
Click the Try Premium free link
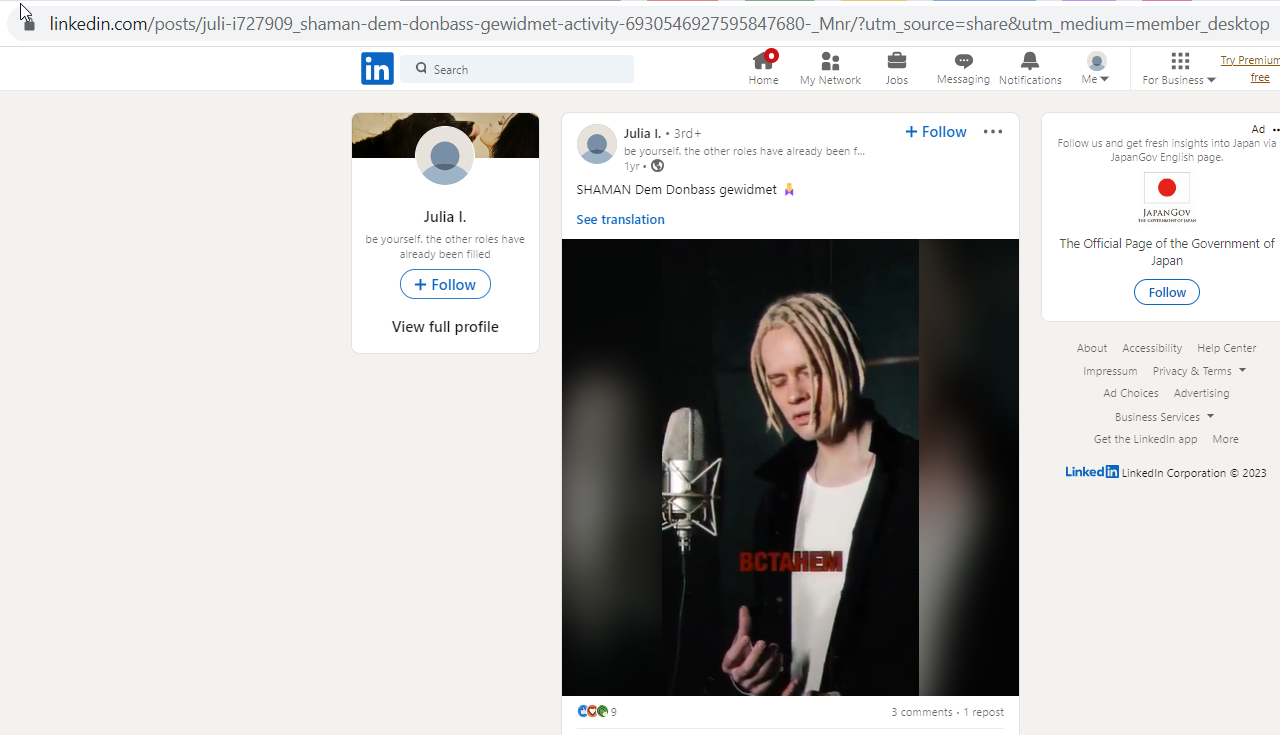click(x=1250, y=69)
